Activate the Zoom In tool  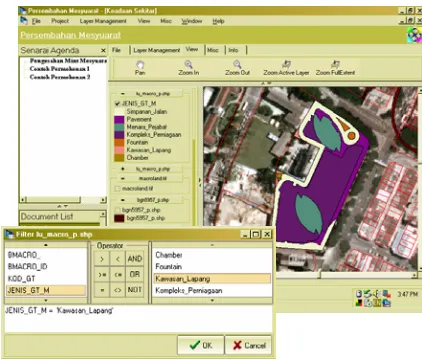[188, 64]
